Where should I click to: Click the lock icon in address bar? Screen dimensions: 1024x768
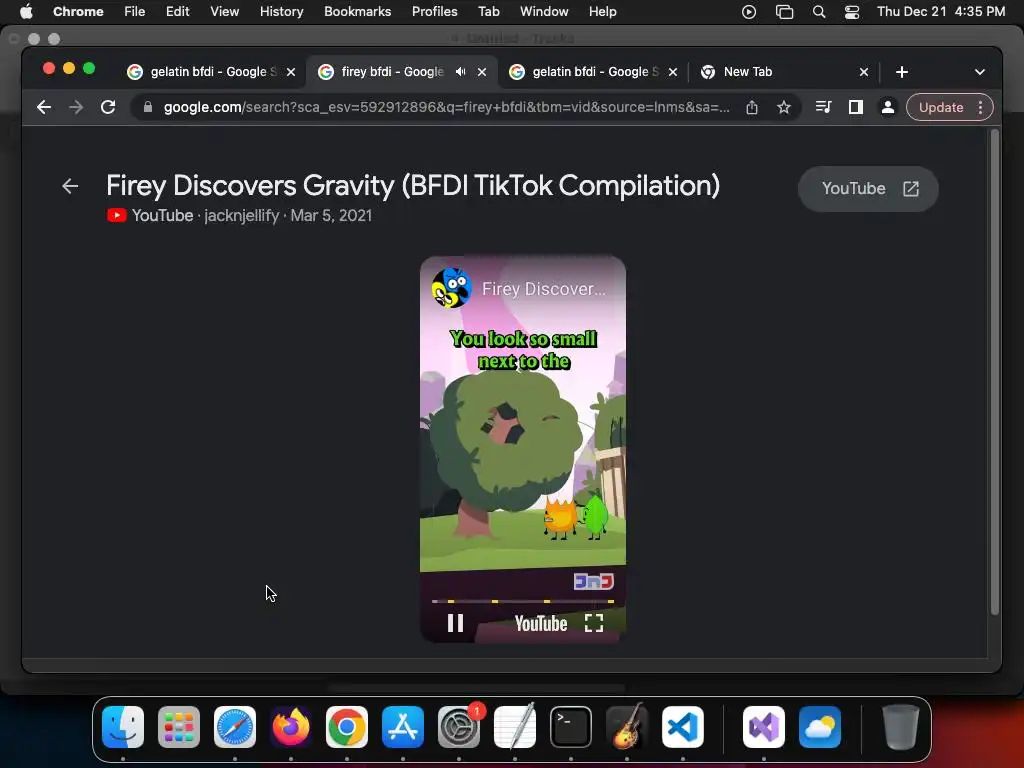point(148,107)
